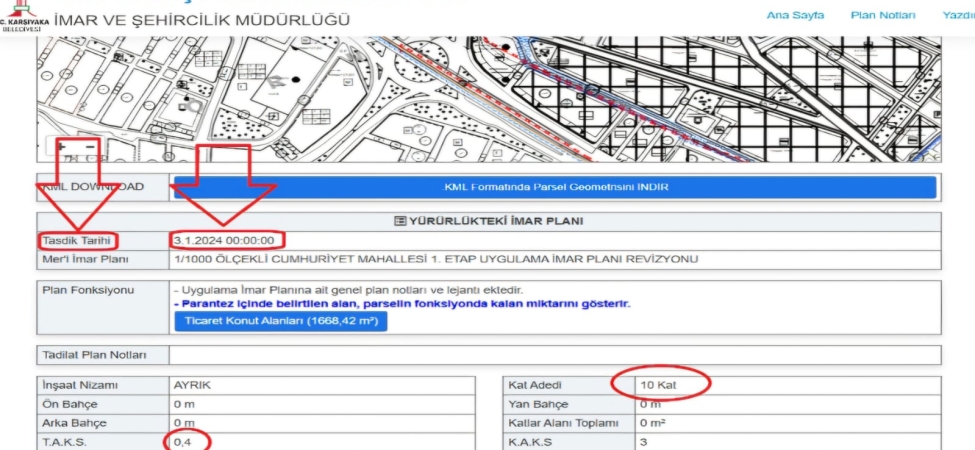Click the İmar ve Şehircilik Müdürlüğü title
Viewport: 975px width, 450px height.
coord(201,19)
